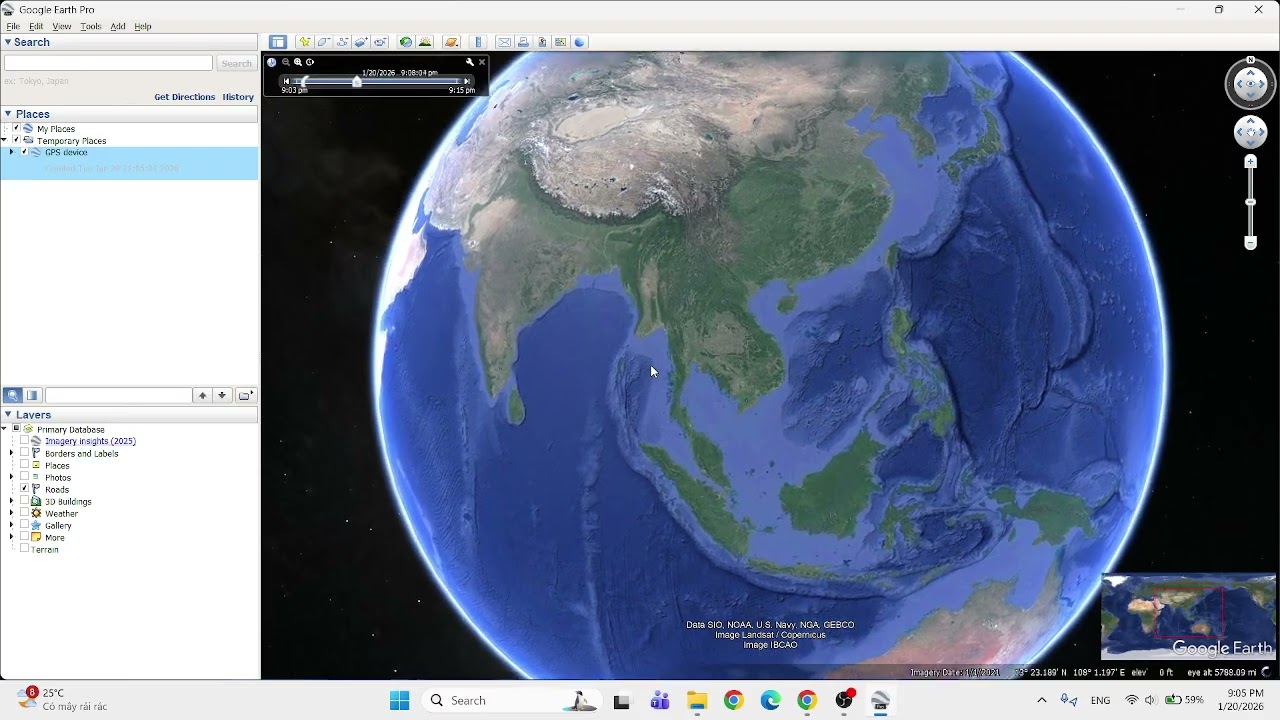
Task: Enable Terrain layer checkbox
Action: [24, 549]
